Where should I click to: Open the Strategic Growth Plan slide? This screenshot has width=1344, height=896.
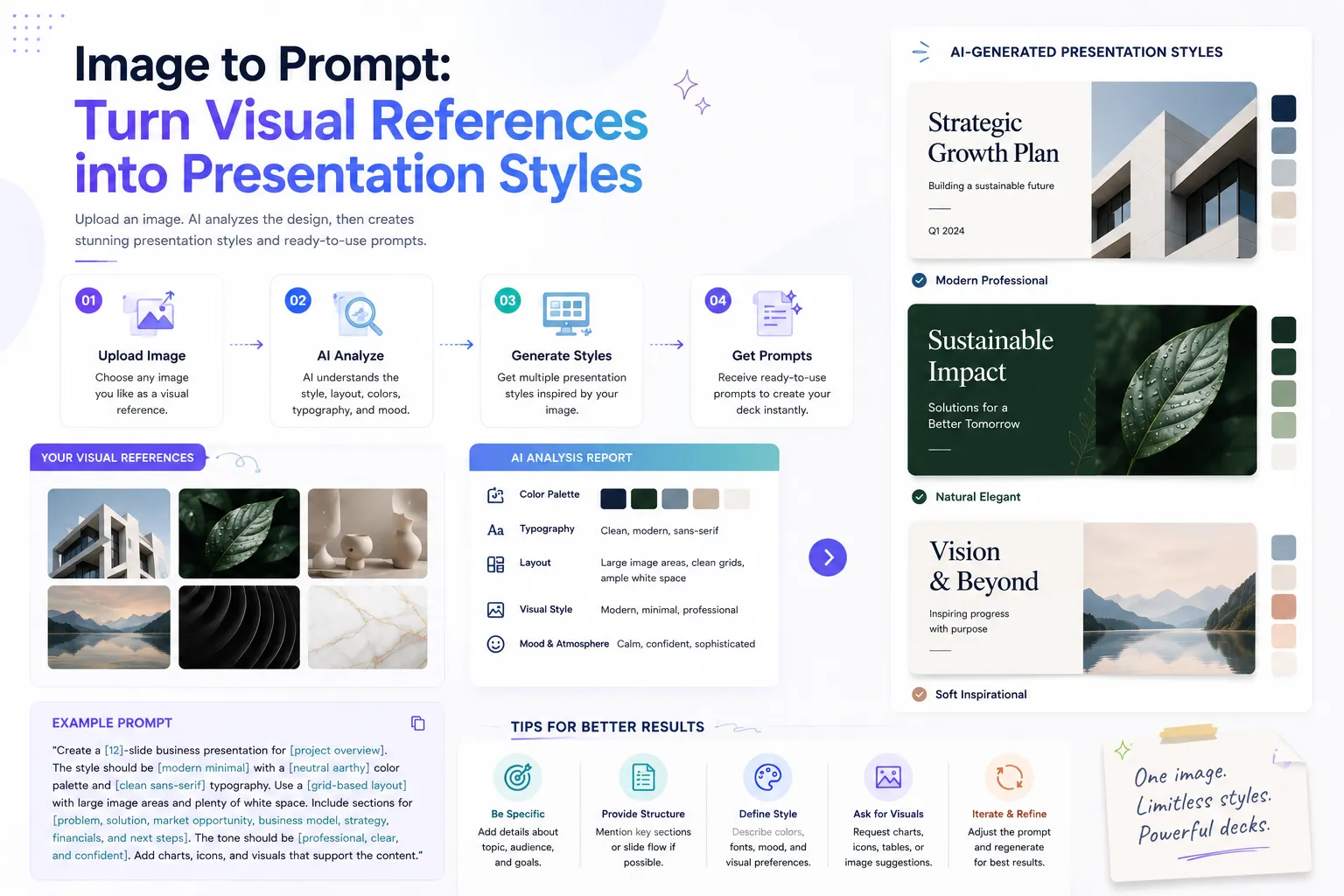[x=1082, y=171]
